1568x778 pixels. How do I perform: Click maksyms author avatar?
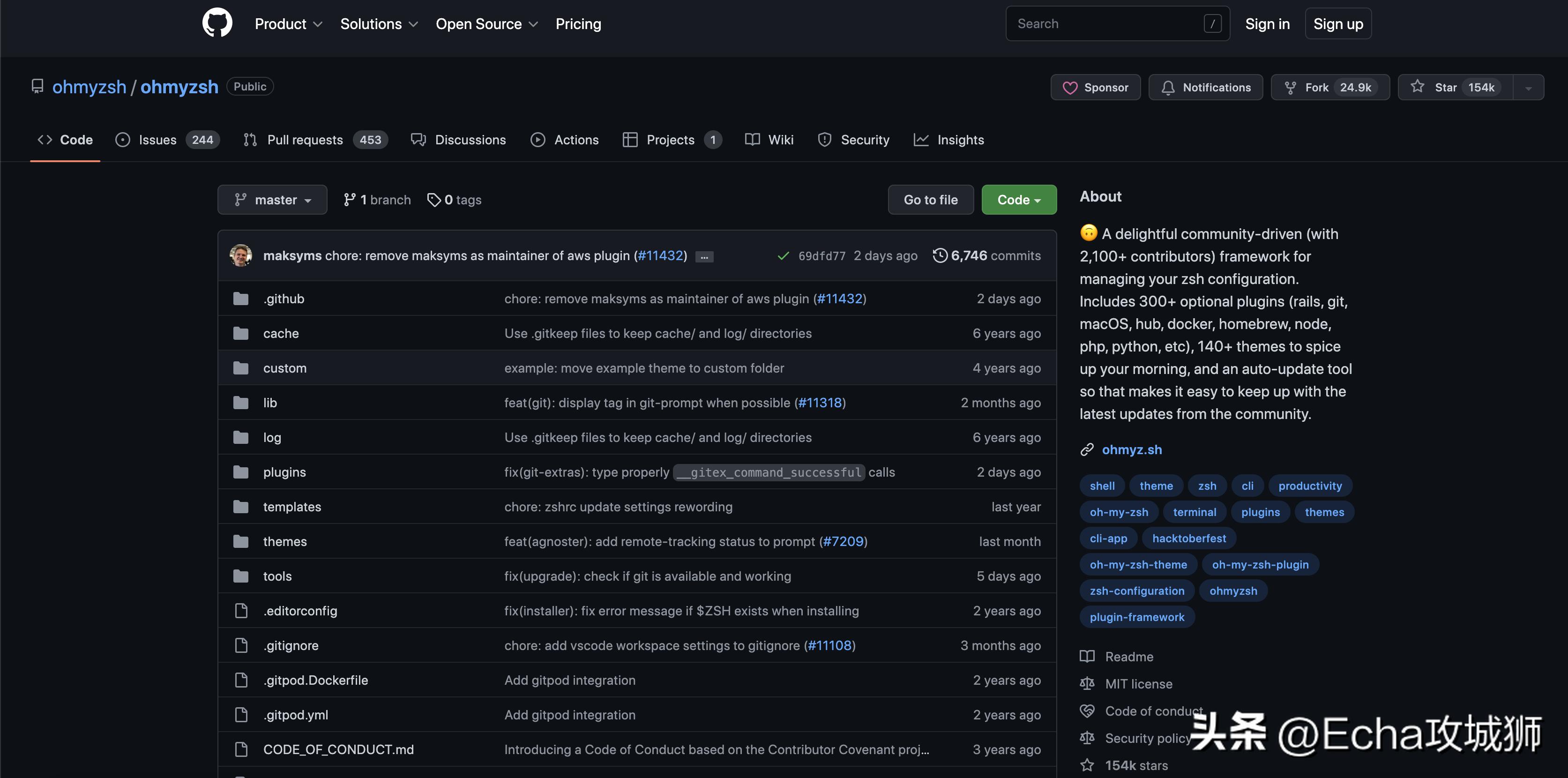(240, 256)
